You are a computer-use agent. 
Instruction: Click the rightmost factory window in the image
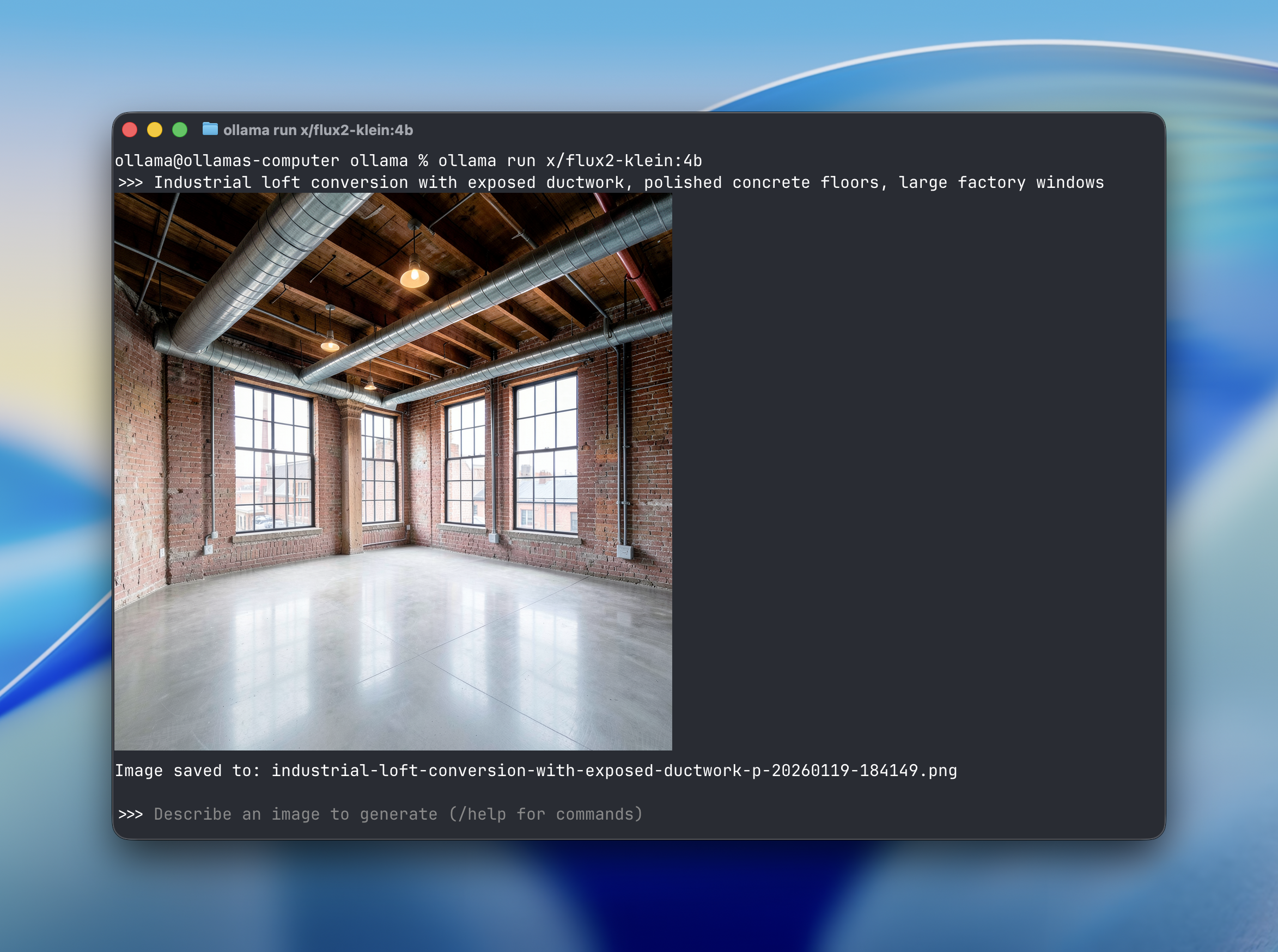point(545,453)
